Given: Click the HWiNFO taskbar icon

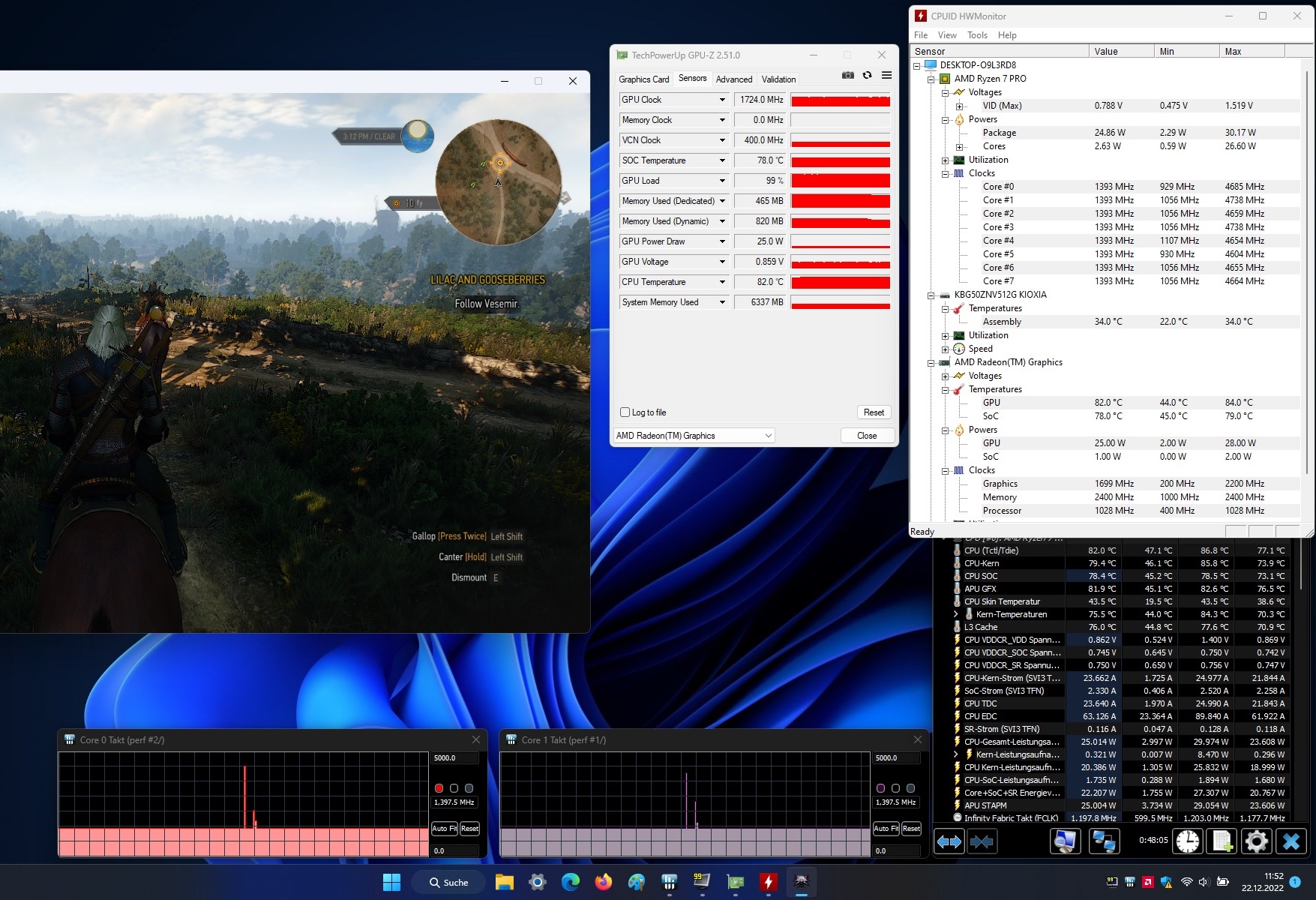Looking at the screenshot, I should [x=670, y=882].
